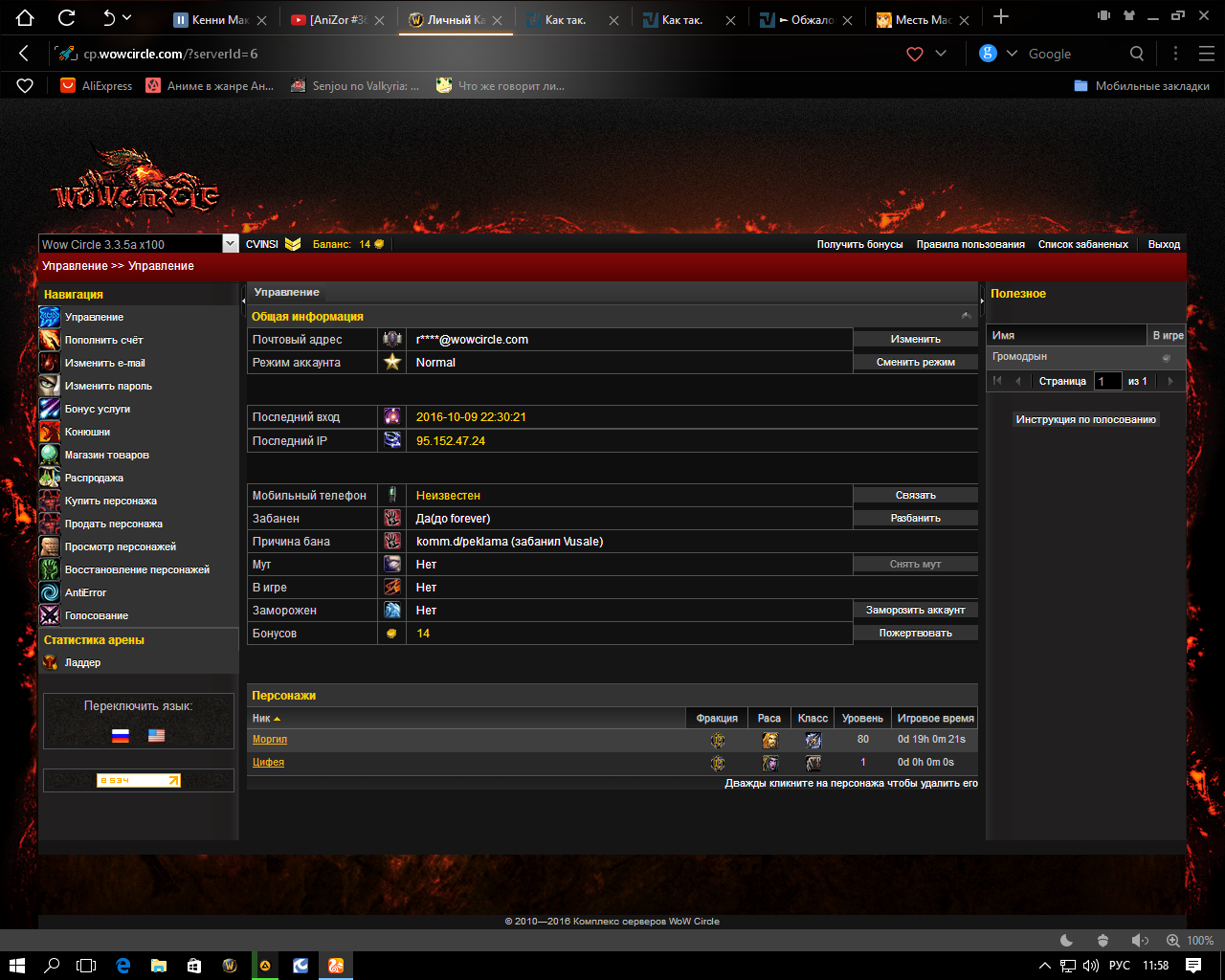Open the character link Моргил
The width and height of the screenshot is (1225, 980).
point(269,739)
